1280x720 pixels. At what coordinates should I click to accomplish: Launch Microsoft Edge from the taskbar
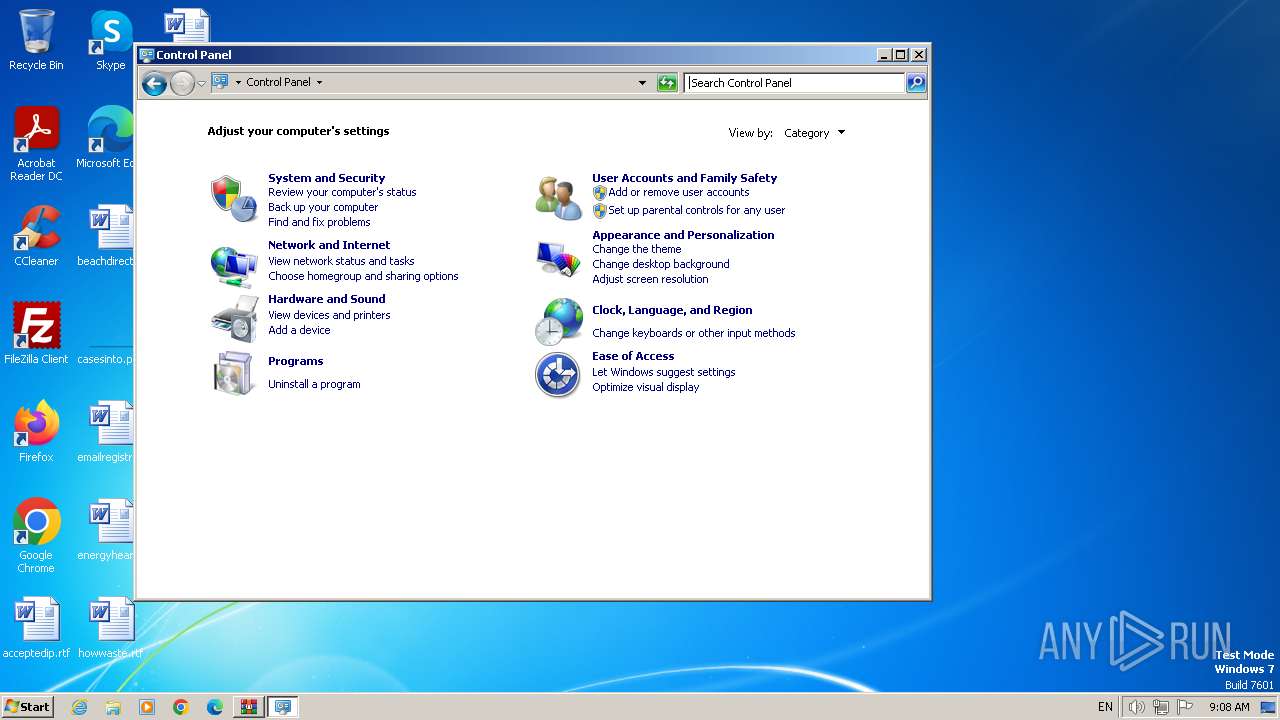[215, 707]
